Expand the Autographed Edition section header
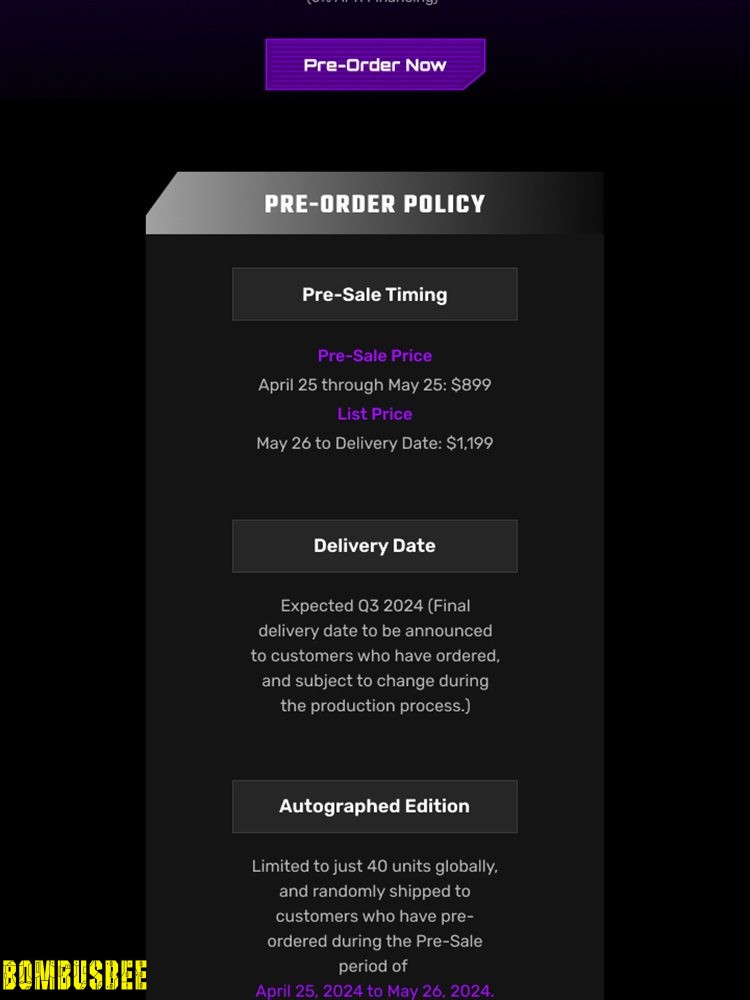The height and width of the screenshot is (1000, 750). [x=375, y=806]
